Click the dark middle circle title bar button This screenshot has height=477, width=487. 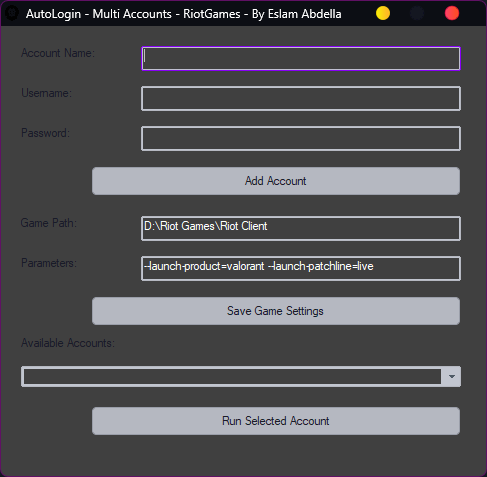pos(417,13)
